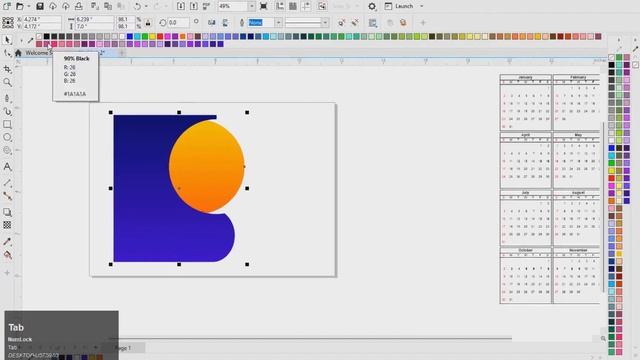Image resolution: width=640 pixels, height=360 pixels.
Task: Select the Shape tool
Action: coord(7,53)
